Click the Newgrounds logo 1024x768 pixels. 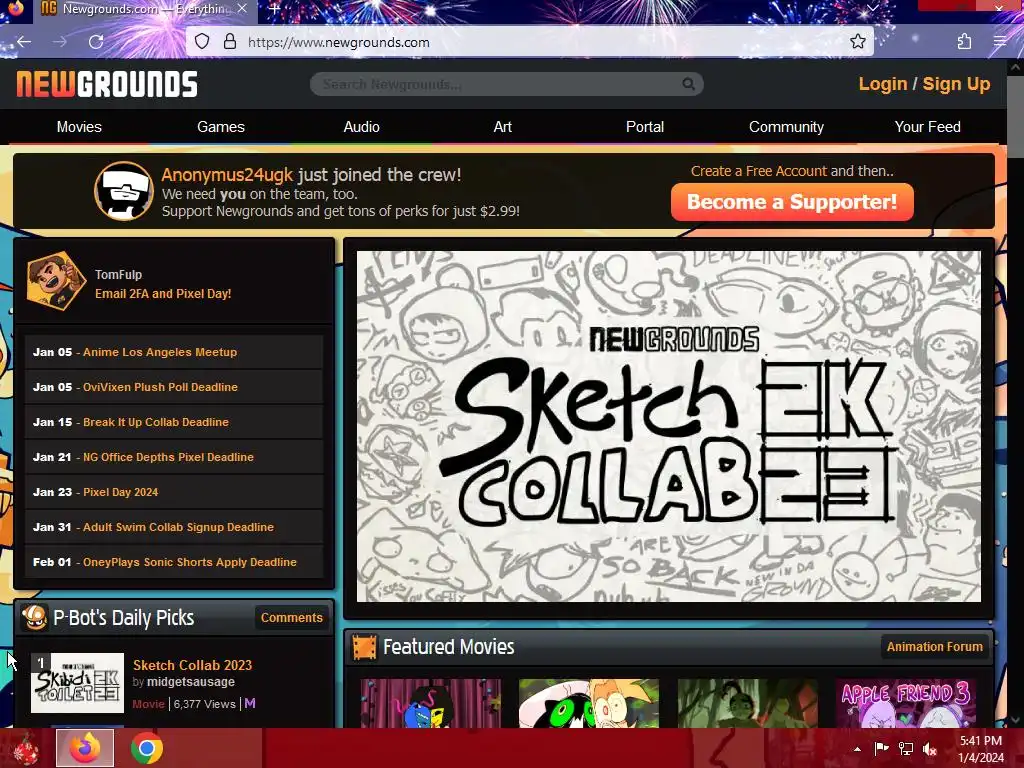[106, 84]
